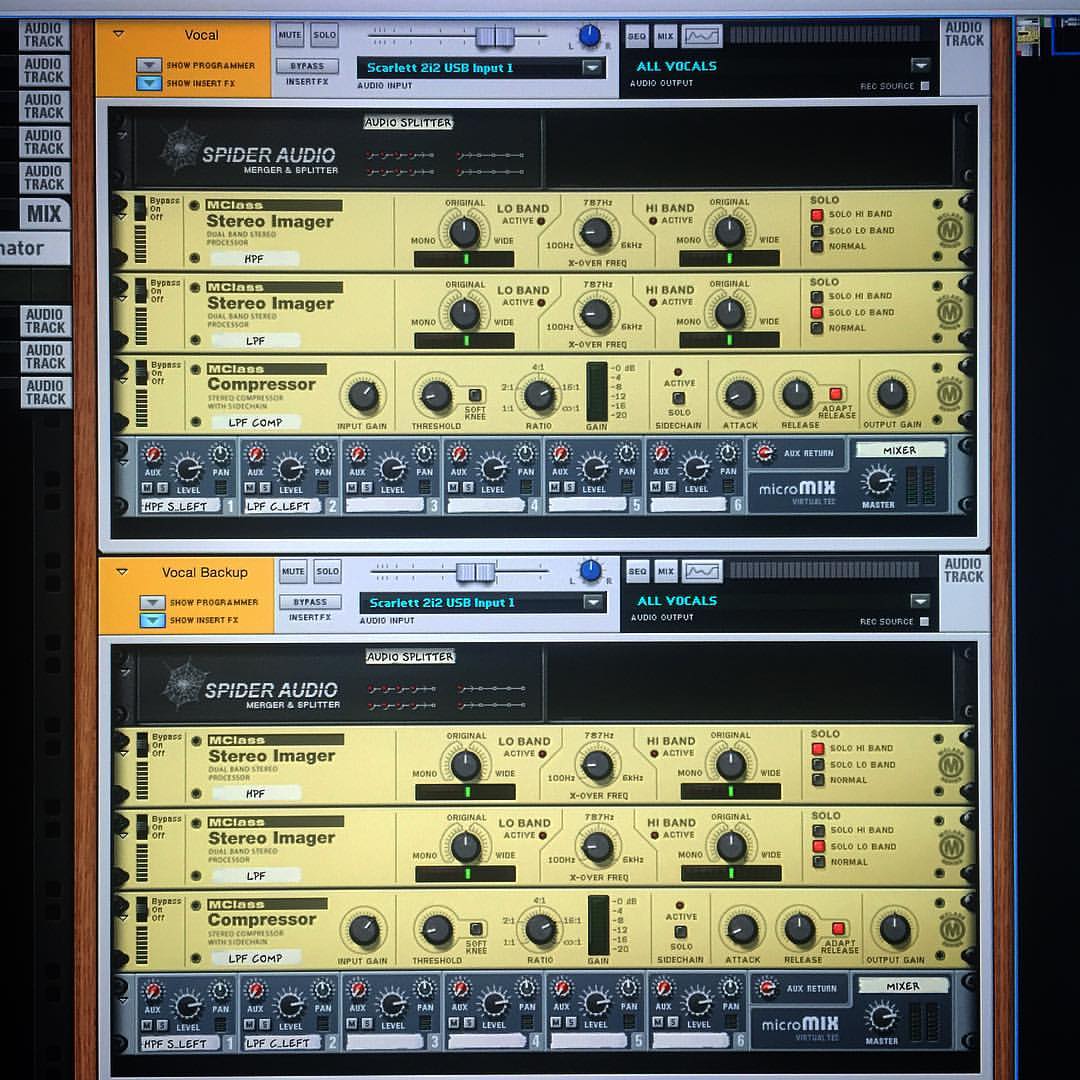The image size is (1080, 1080).
Task: Fold the Spider Audio device in Vocal Backup rack
Action: coord(125,672)
